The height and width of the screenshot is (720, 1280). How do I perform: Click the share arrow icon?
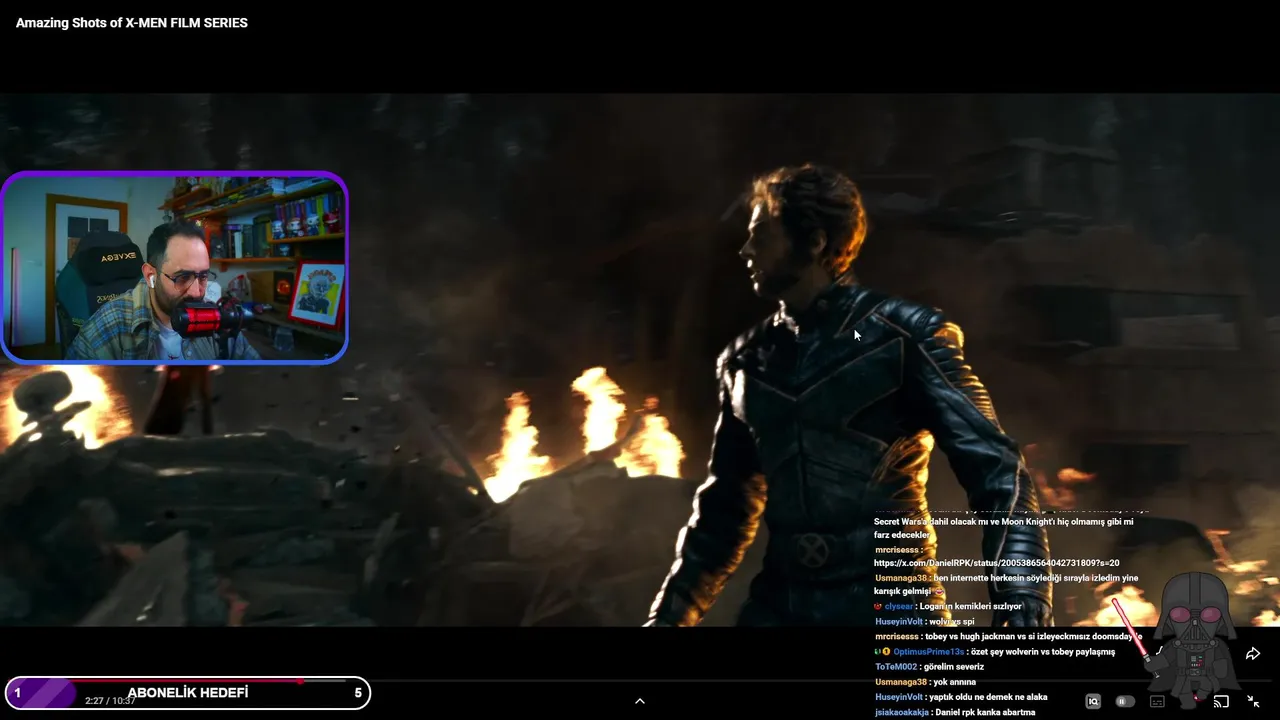click(x=1252, y=654)
